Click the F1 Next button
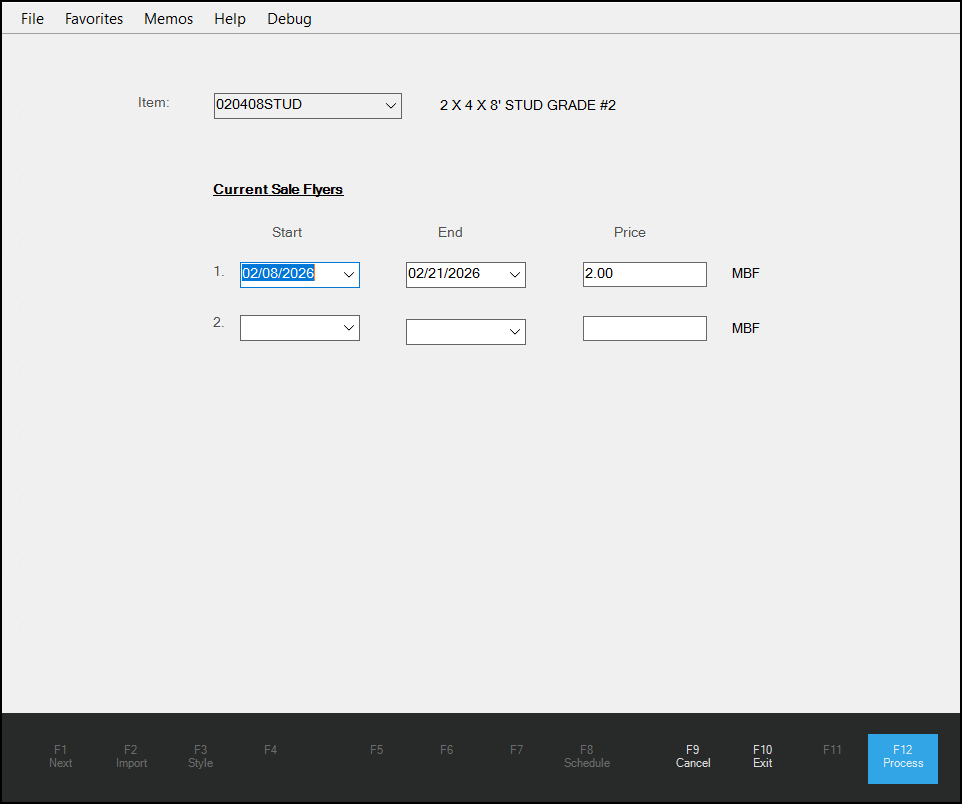 pyautogui.click(x=60, y=756)
